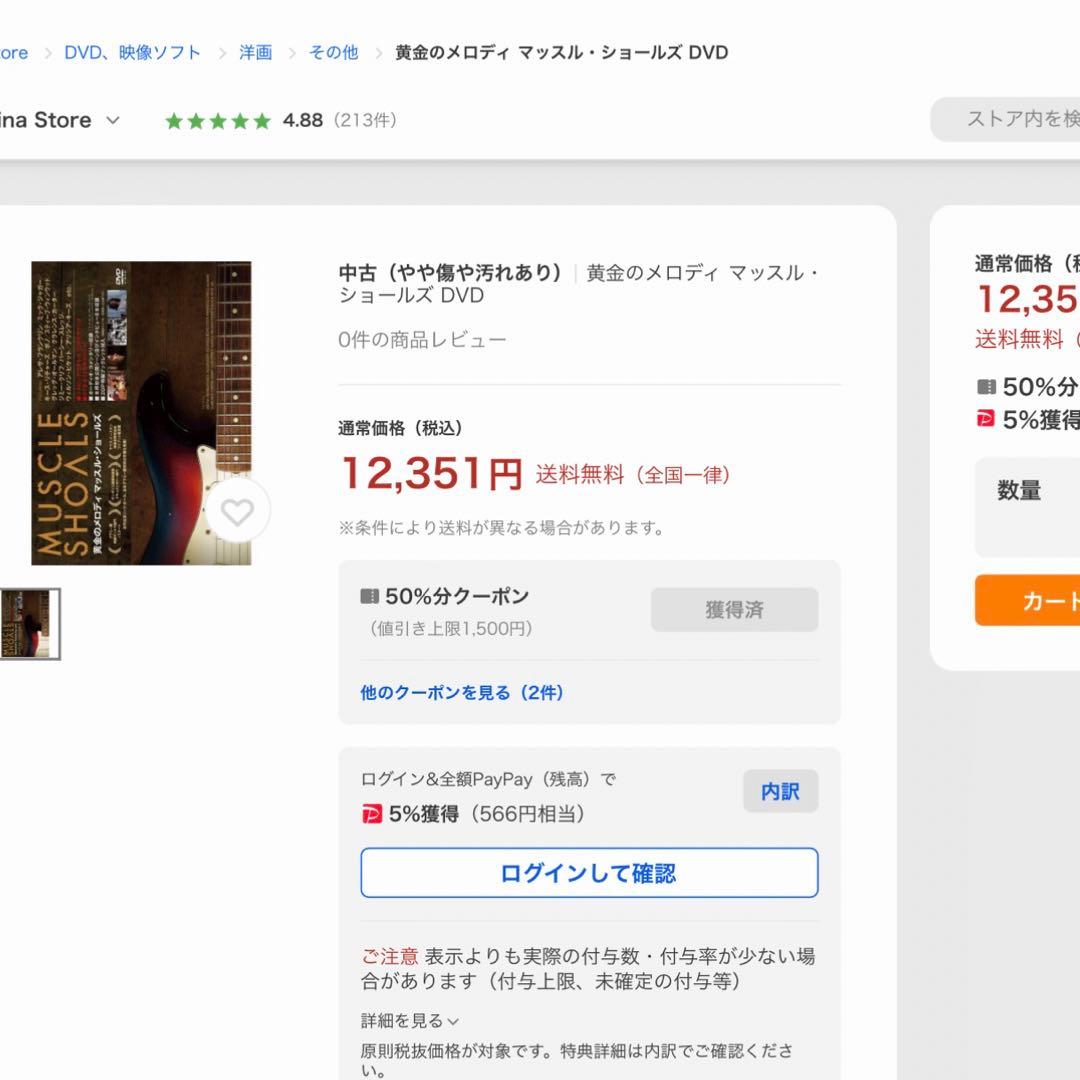This screenshot has height=1080, width=1080.
Task: Click the 通常価格（税込） label
Action: pos(400,428)
